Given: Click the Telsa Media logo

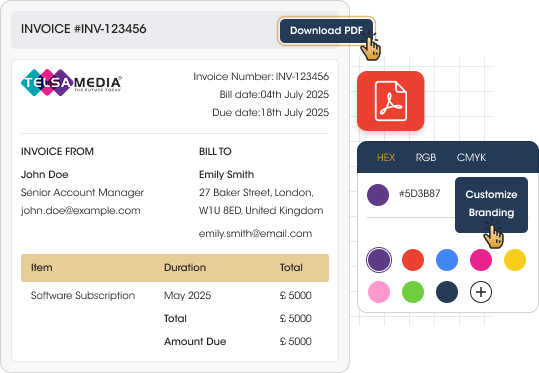Looking at the screenshot, I should 71,83.
